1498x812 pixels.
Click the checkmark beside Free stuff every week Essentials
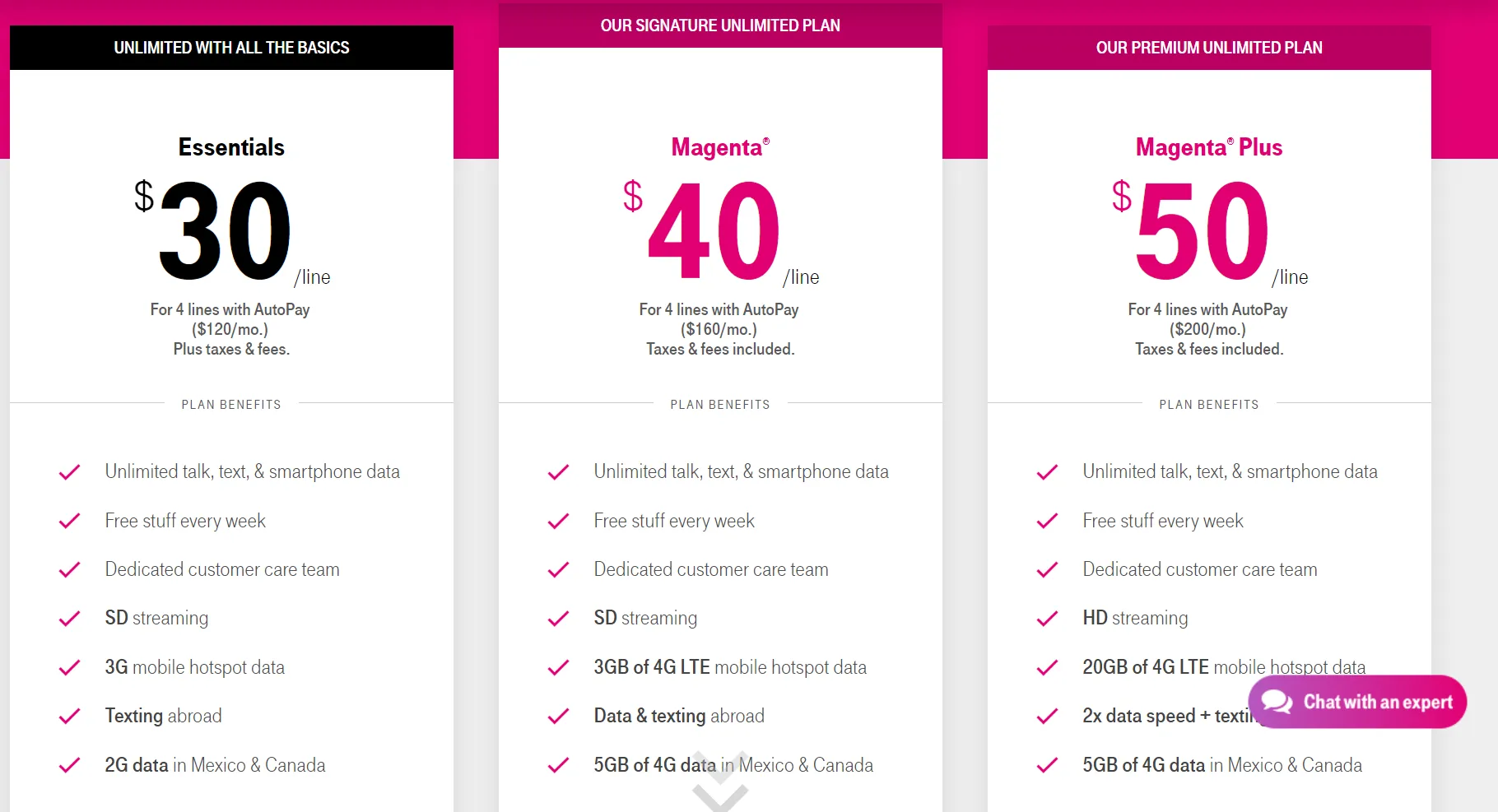tap(69, 521)
